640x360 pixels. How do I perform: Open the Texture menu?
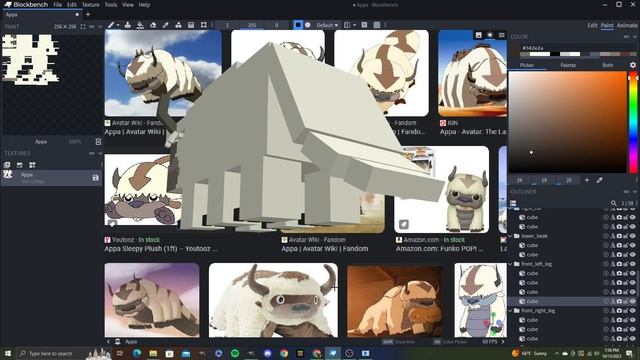pyautogui.click(x=91, y=5)
